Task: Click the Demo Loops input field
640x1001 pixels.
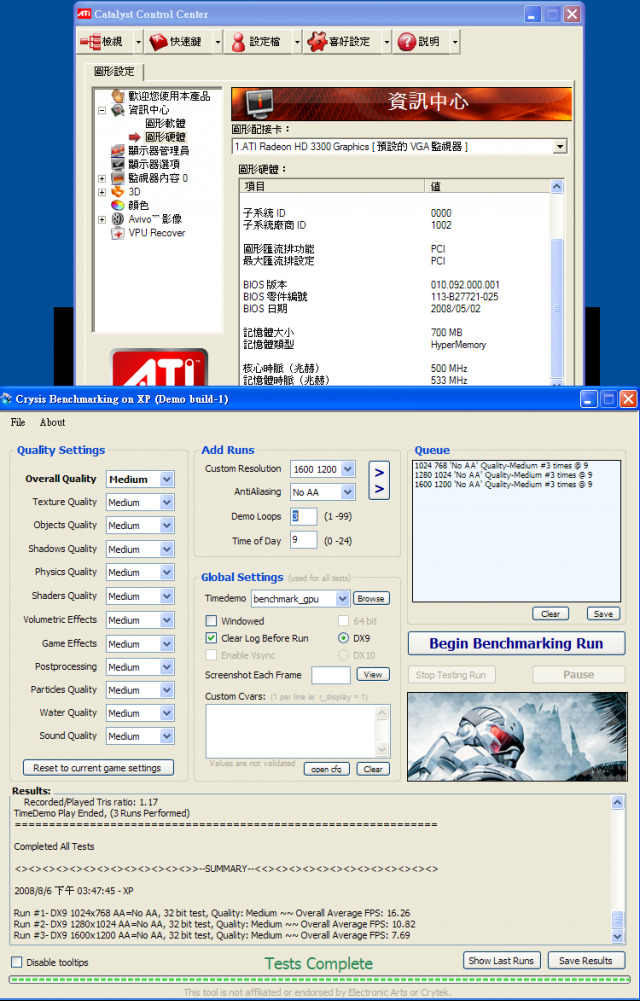Action: pyautogui.click(x=304, y=516)
